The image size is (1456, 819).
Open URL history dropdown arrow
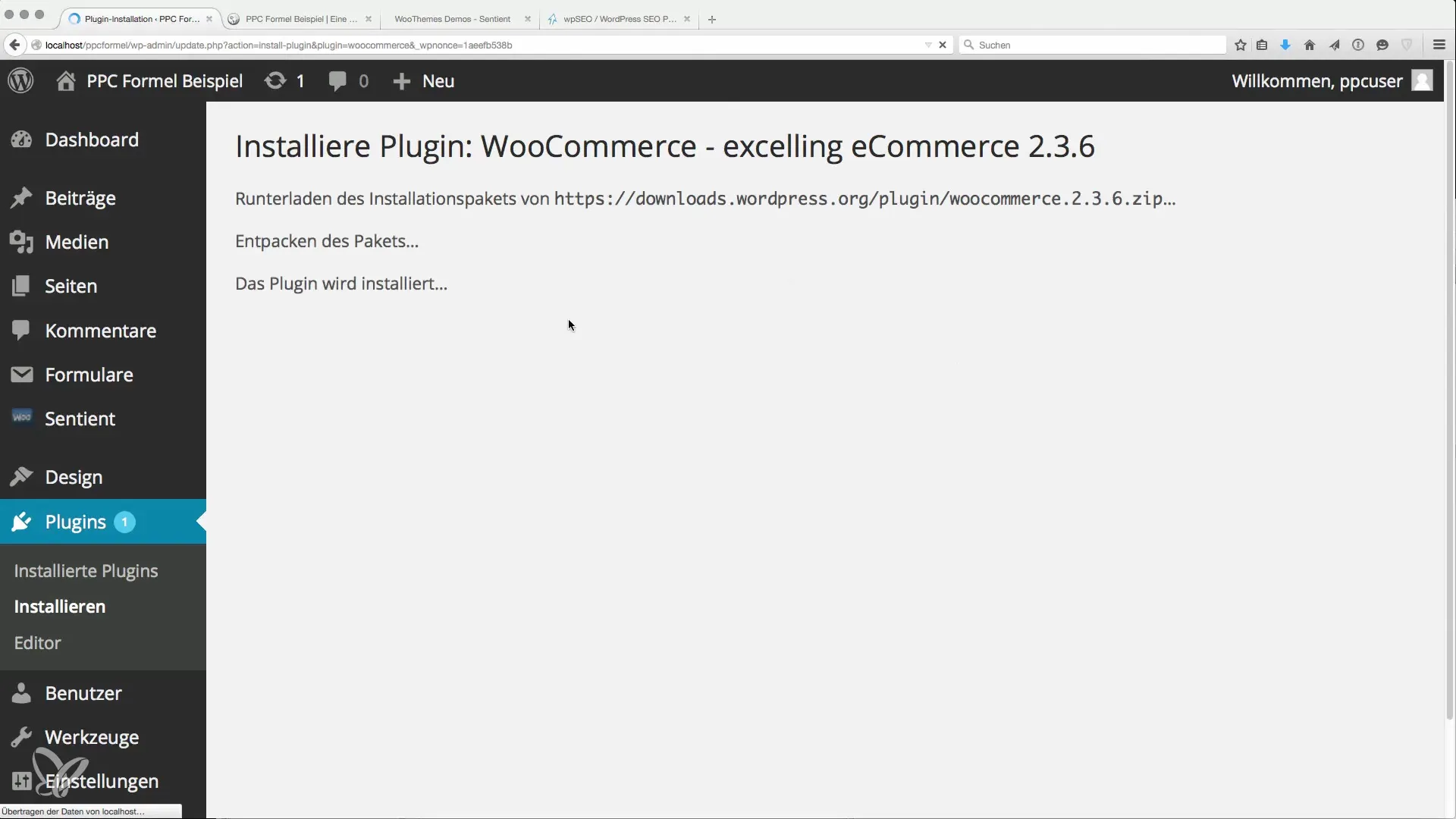click(x=928, y=45)
